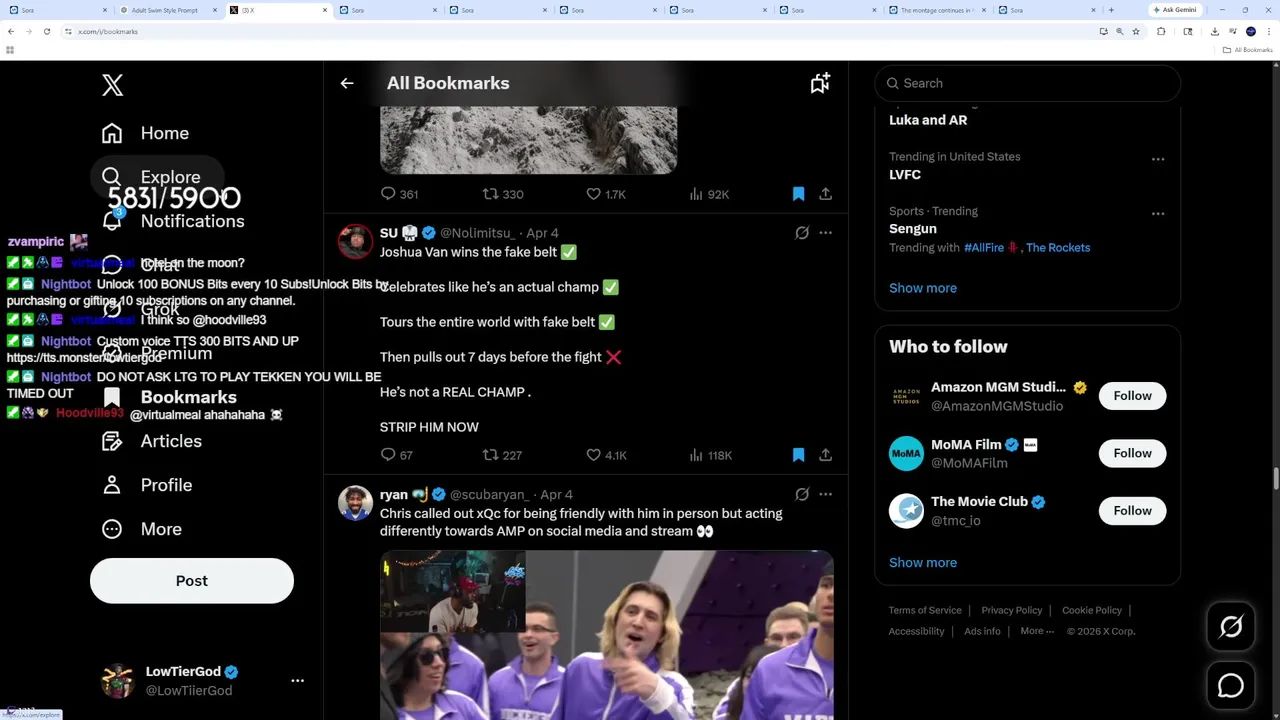The height and width of the screenshot is (720, 1280).
Task: Open the floating messages chat button
Action: coord(1231,686)
